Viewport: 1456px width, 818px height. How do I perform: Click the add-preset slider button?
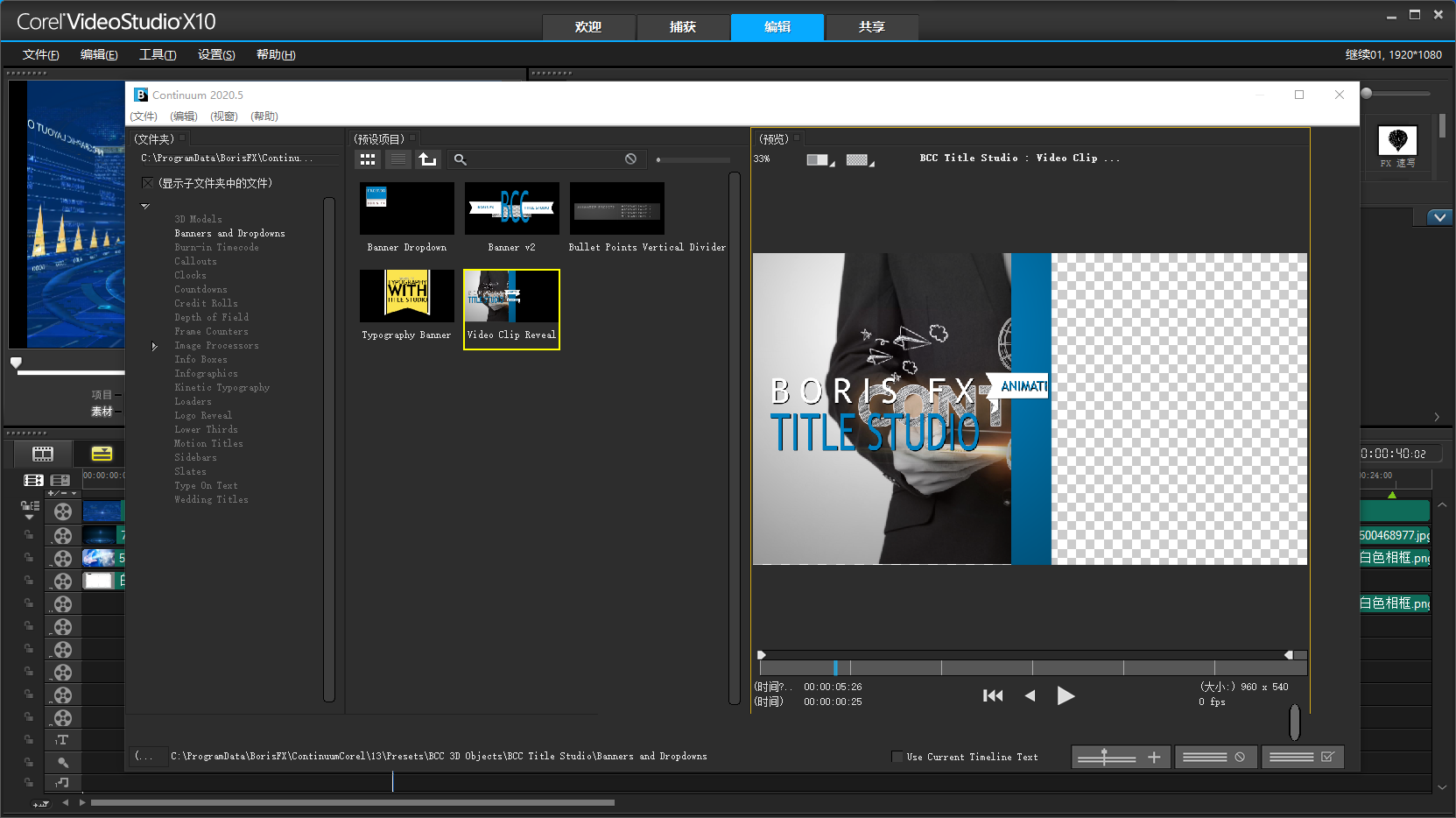coord(1121,757)
